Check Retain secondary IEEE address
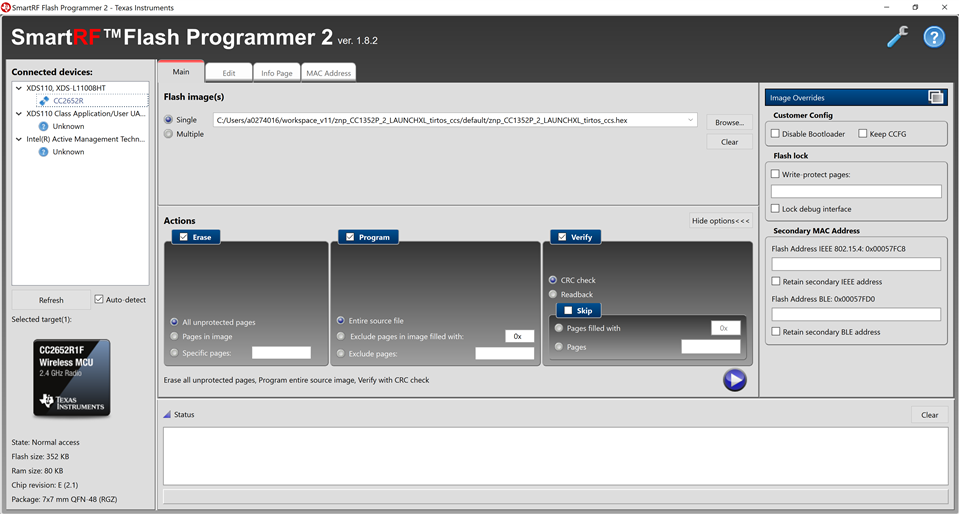Screen dimensions: 959x514 (x=776, y=281)
